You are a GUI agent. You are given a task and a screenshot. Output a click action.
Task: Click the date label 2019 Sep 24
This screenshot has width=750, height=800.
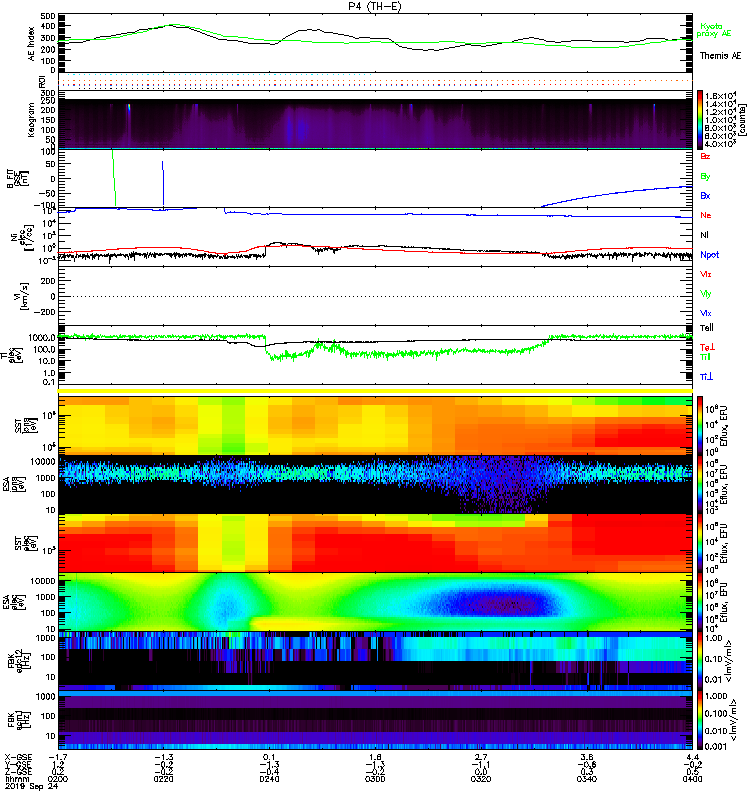click(32, 786)
